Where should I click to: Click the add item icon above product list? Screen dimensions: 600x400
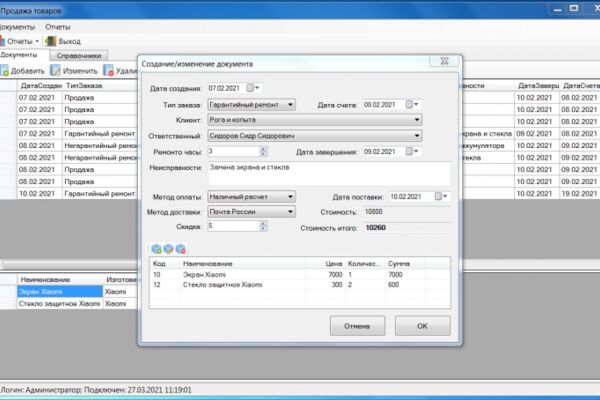pos(156,249)
